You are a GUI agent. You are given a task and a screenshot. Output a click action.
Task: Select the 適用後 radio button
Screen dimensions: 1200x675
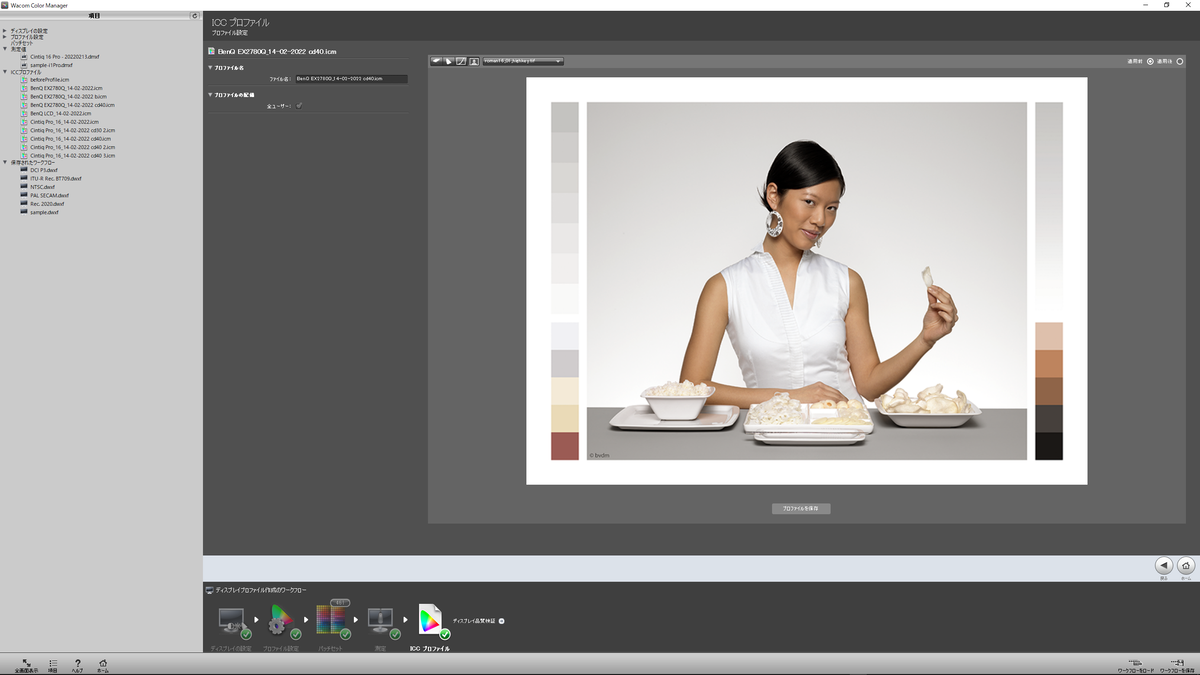(x=1180, y=61)
